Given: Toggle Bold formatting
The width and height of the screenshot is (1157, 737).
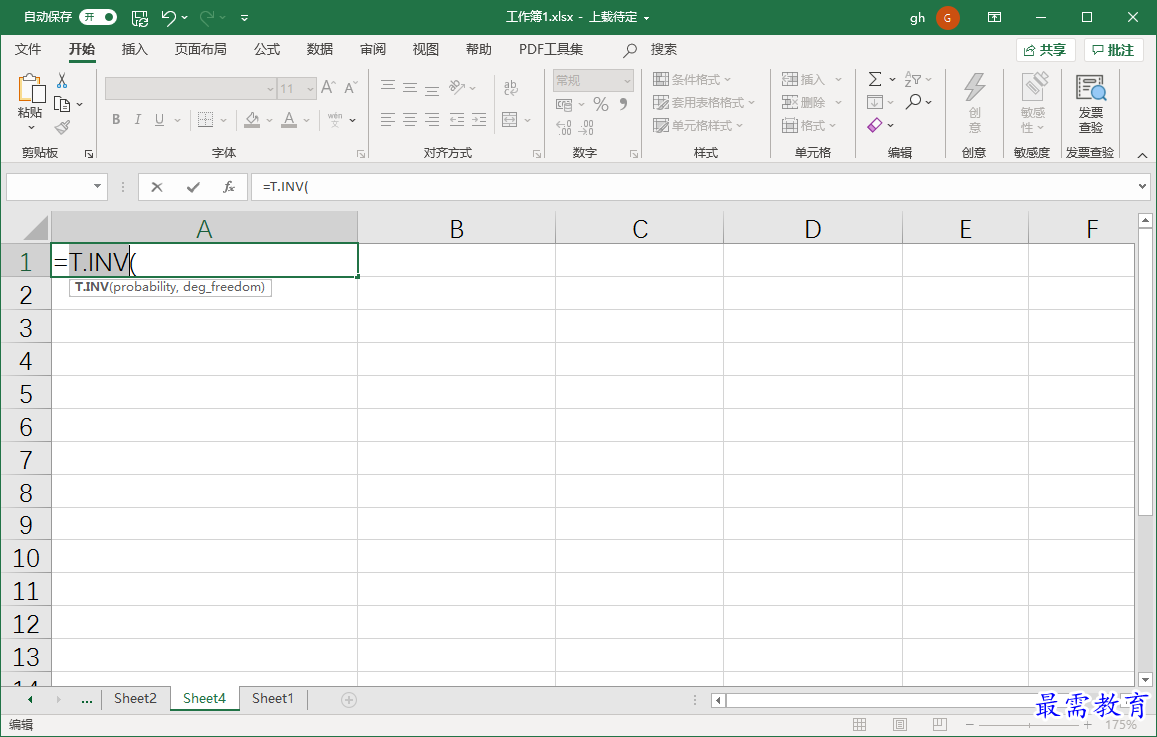Looking at the screenshot, I should click(116, 120).
